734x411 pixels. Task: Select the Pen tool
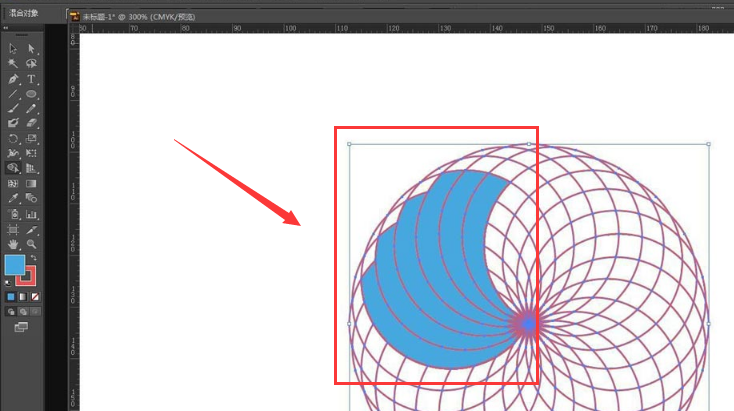13,79
